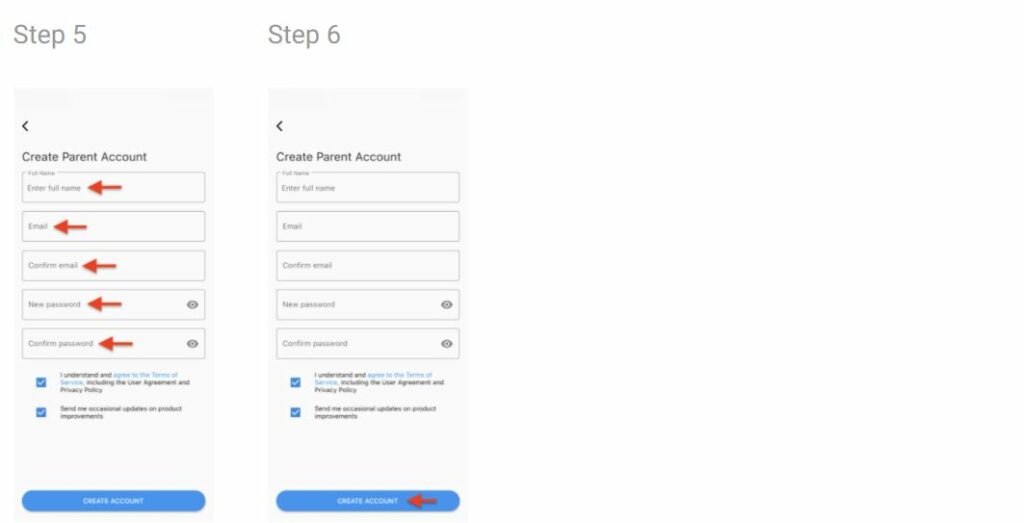
Task: Select Confirm email field in Step 6
Action: pyautogui.click(x=368, y=266)
